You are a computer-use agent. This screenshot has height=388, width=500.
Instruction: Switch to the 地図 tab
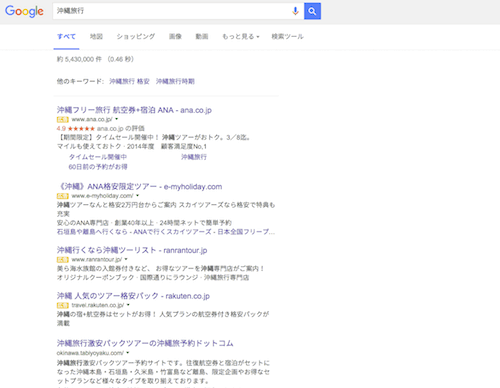[x=96, y=36]
